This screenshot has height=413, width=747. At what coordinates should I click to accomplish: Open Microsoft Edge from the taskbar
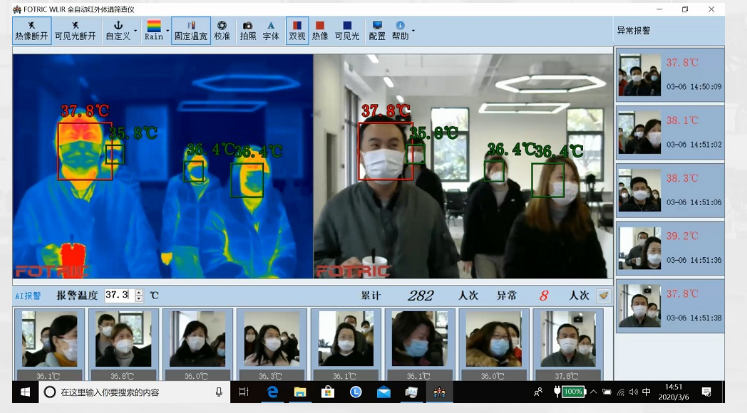271,393
